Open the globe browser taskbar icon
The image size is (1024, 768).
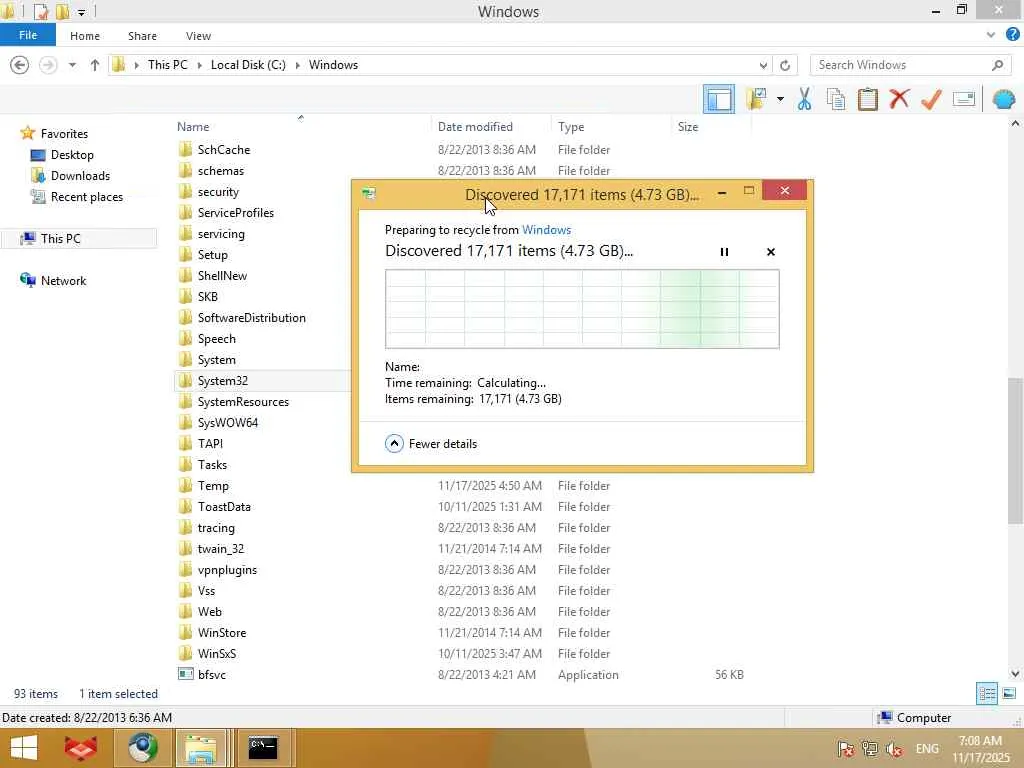click(x=143, y=748)
